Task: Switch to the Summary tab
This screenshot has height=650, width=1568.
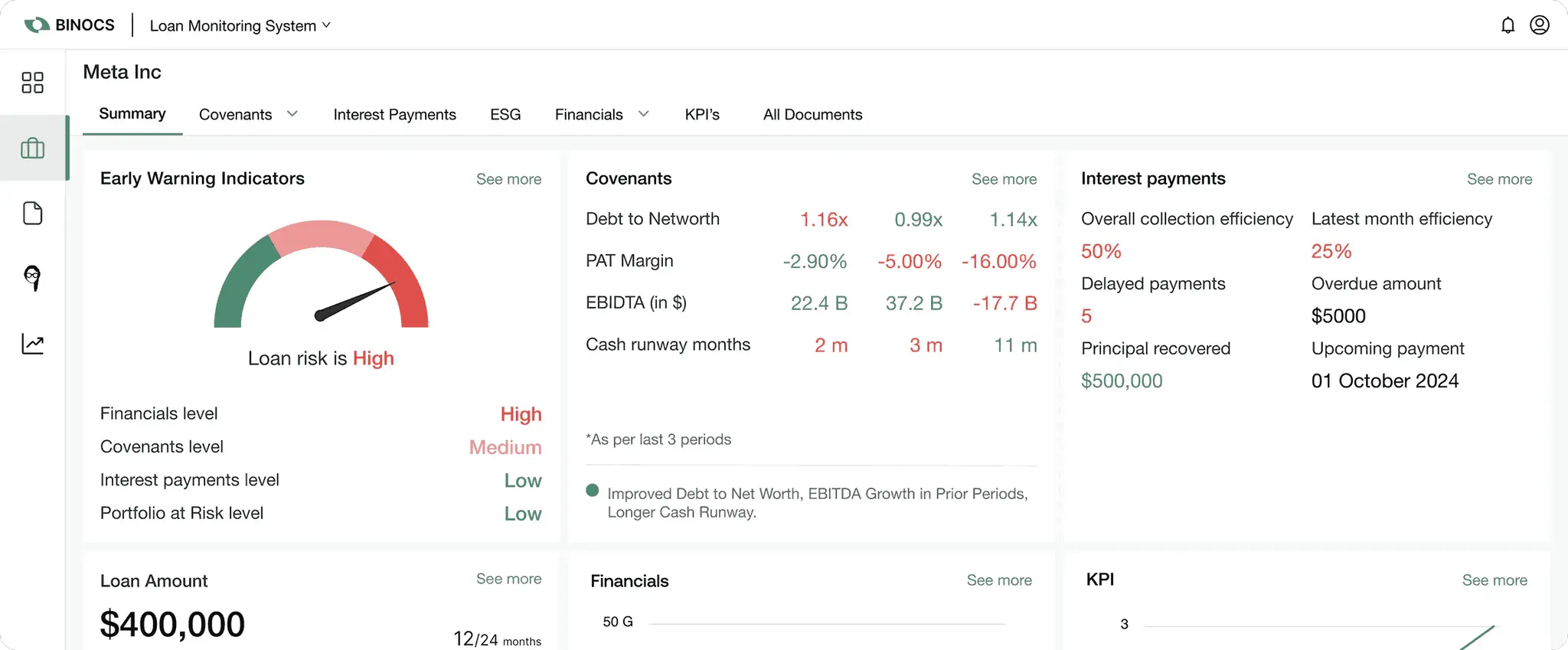Action: click(x=132, y=114)
